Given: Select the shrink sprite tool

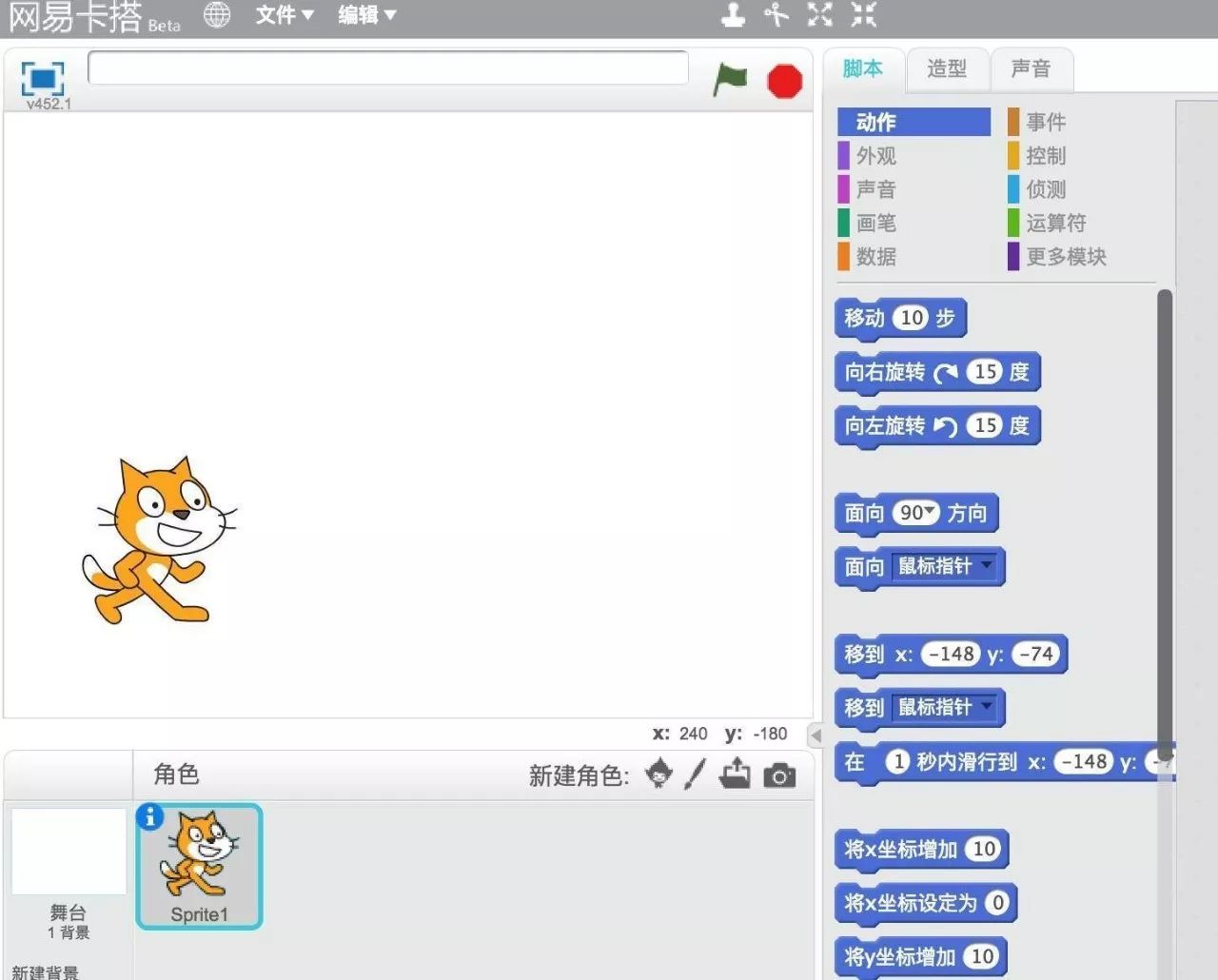Looking at the screenshot, I should coord(863,14).
